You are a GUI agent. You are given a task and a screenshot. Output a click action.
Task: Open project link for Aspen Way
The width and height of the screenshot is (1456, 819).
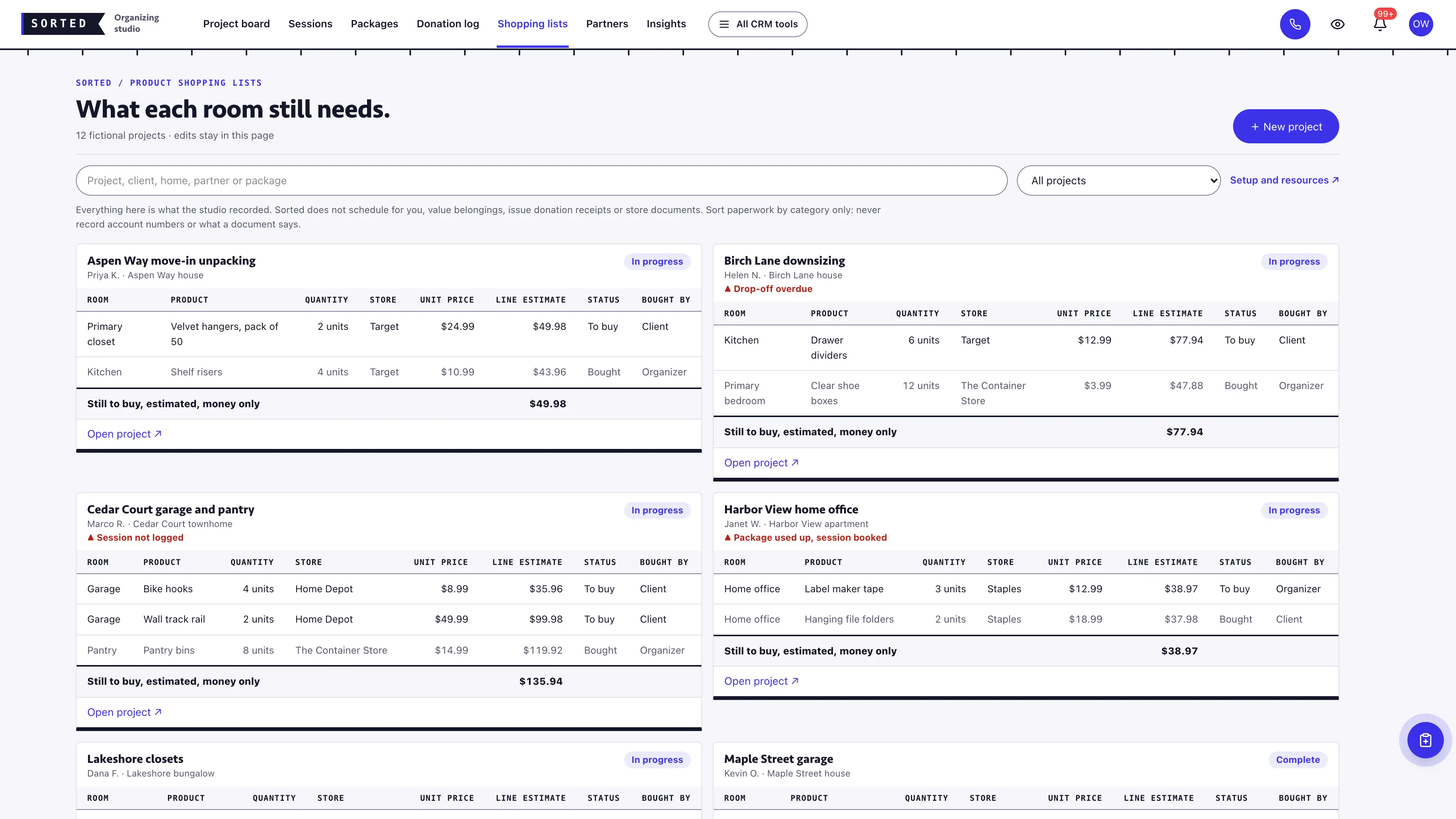[124, 434]
